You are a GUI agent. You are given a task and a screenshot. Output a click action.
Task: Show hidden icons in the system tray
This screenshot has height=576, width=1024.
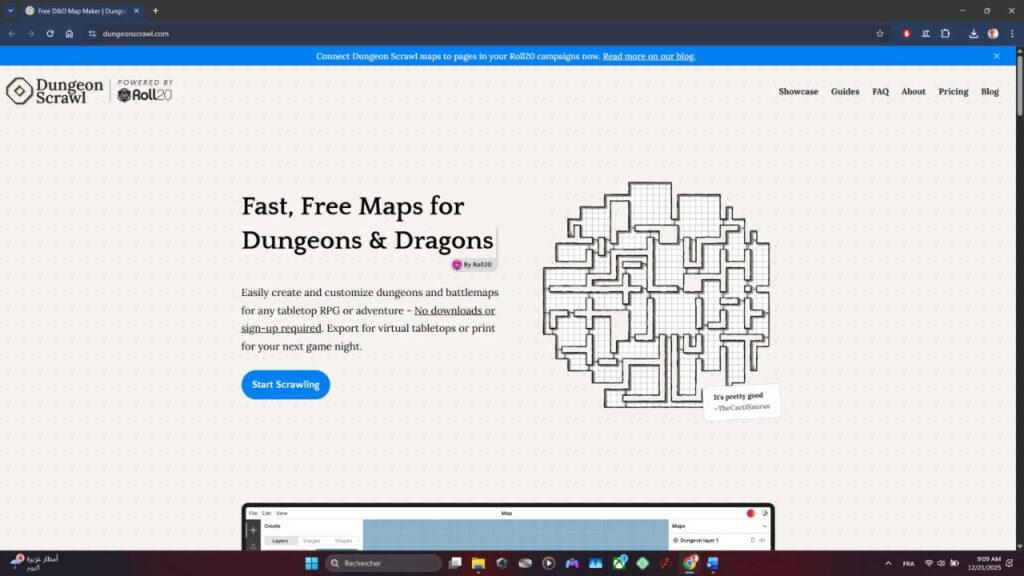tap(888, 563)
